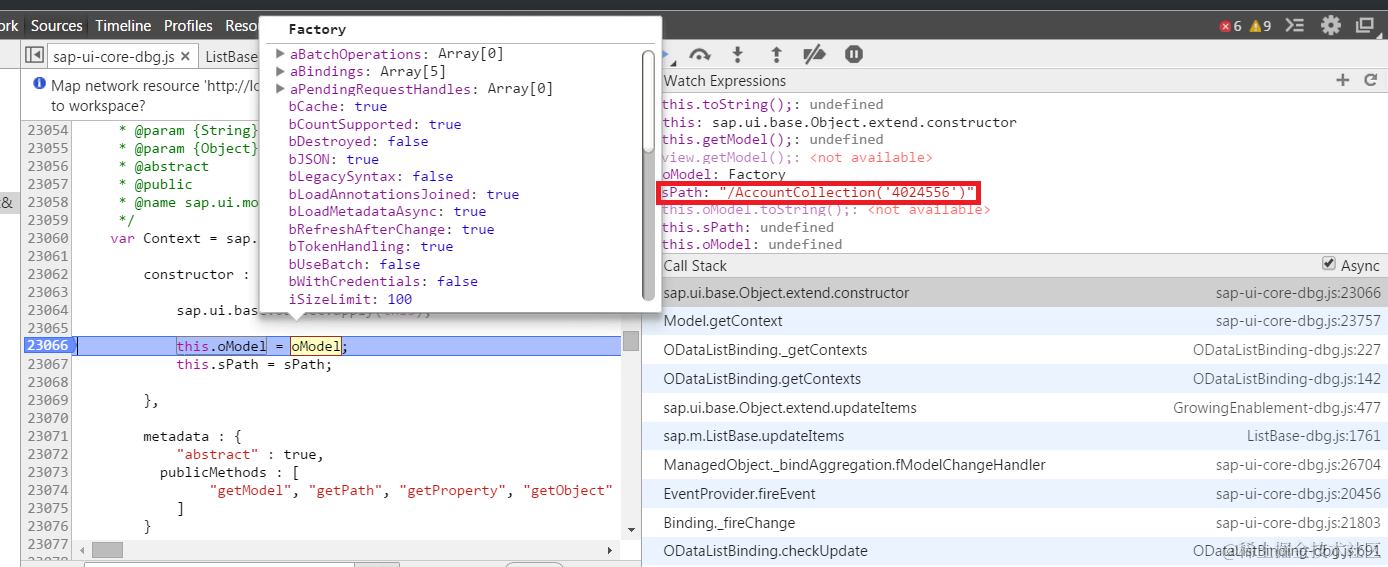Click the oModel: Factory watch expression
Image resolution: width=1388 pixels, height=567 pixels.
(723, 174)
